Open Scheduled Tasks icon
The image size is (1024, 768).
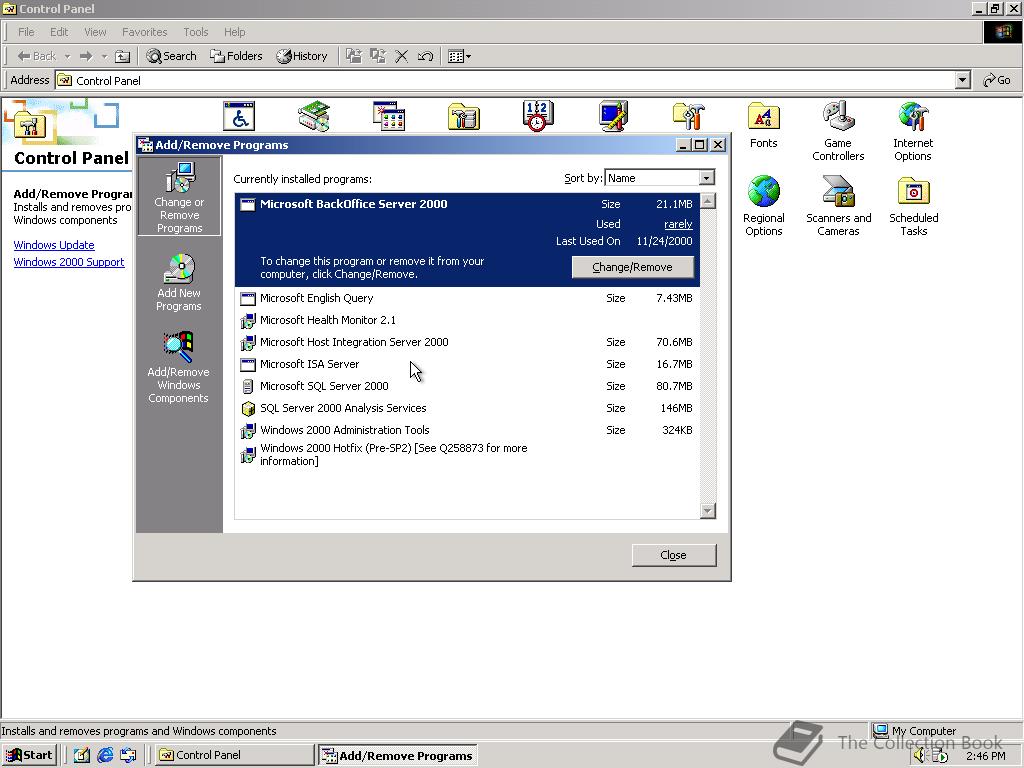(914, 206)
